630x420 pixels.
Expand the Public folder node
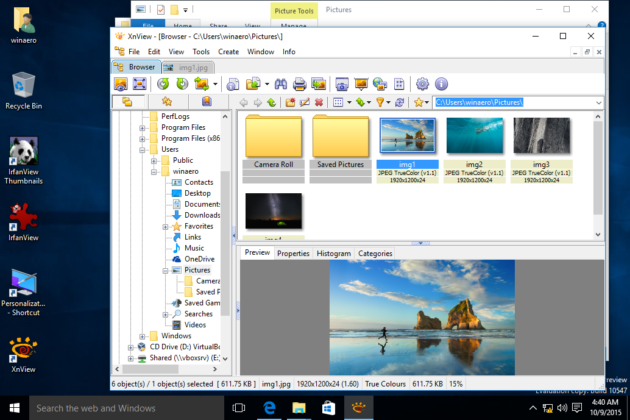click(154, 161)
